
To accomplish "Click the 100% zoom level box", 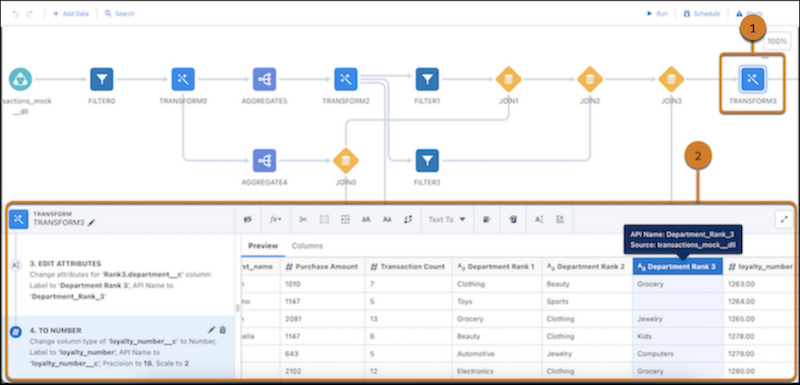I will pyautogui.click(x=777, y=41).
